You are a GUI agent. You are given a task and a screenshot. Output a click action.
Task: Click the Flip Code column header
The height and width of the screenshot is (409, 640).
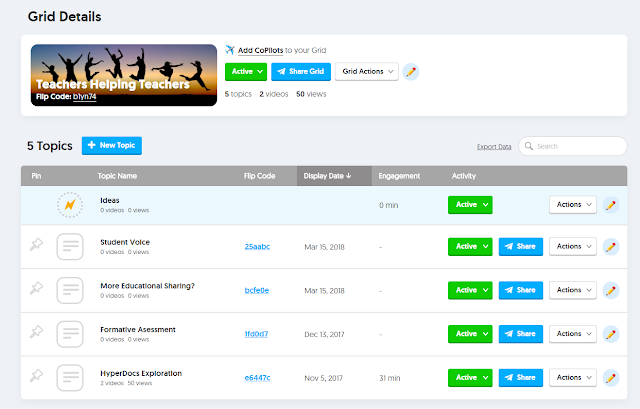point(260,176)
